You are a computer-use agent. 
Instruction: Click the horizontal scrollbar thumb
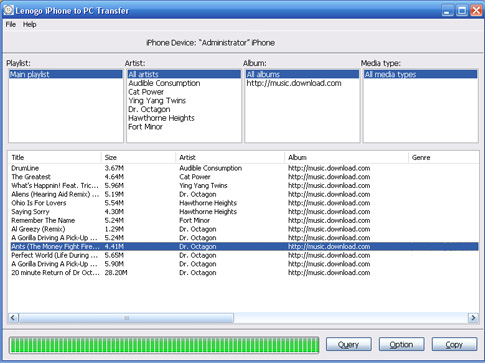click(x=126, y=318)
